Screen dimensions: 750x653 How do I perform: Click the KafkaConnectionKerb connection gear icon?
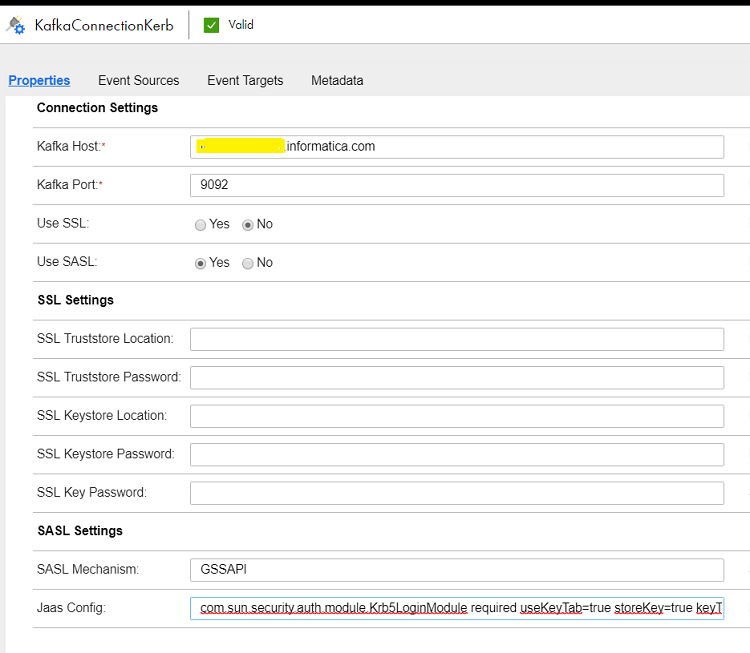(x=15, y=25)
